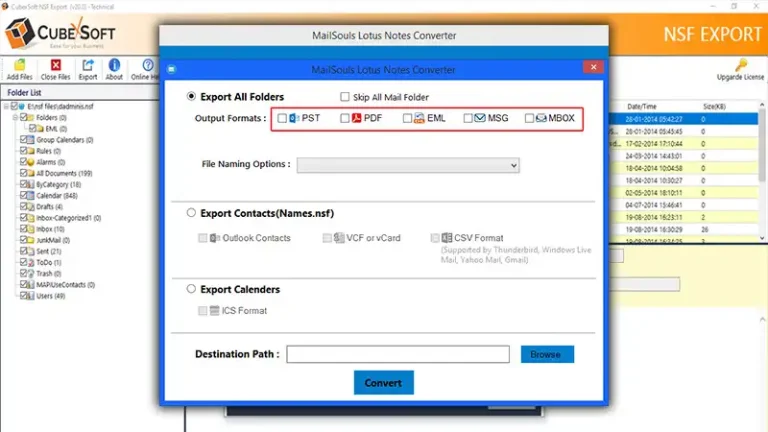Choose the Export Calenders radio option

pyautogui.click(x=191, y=289)
